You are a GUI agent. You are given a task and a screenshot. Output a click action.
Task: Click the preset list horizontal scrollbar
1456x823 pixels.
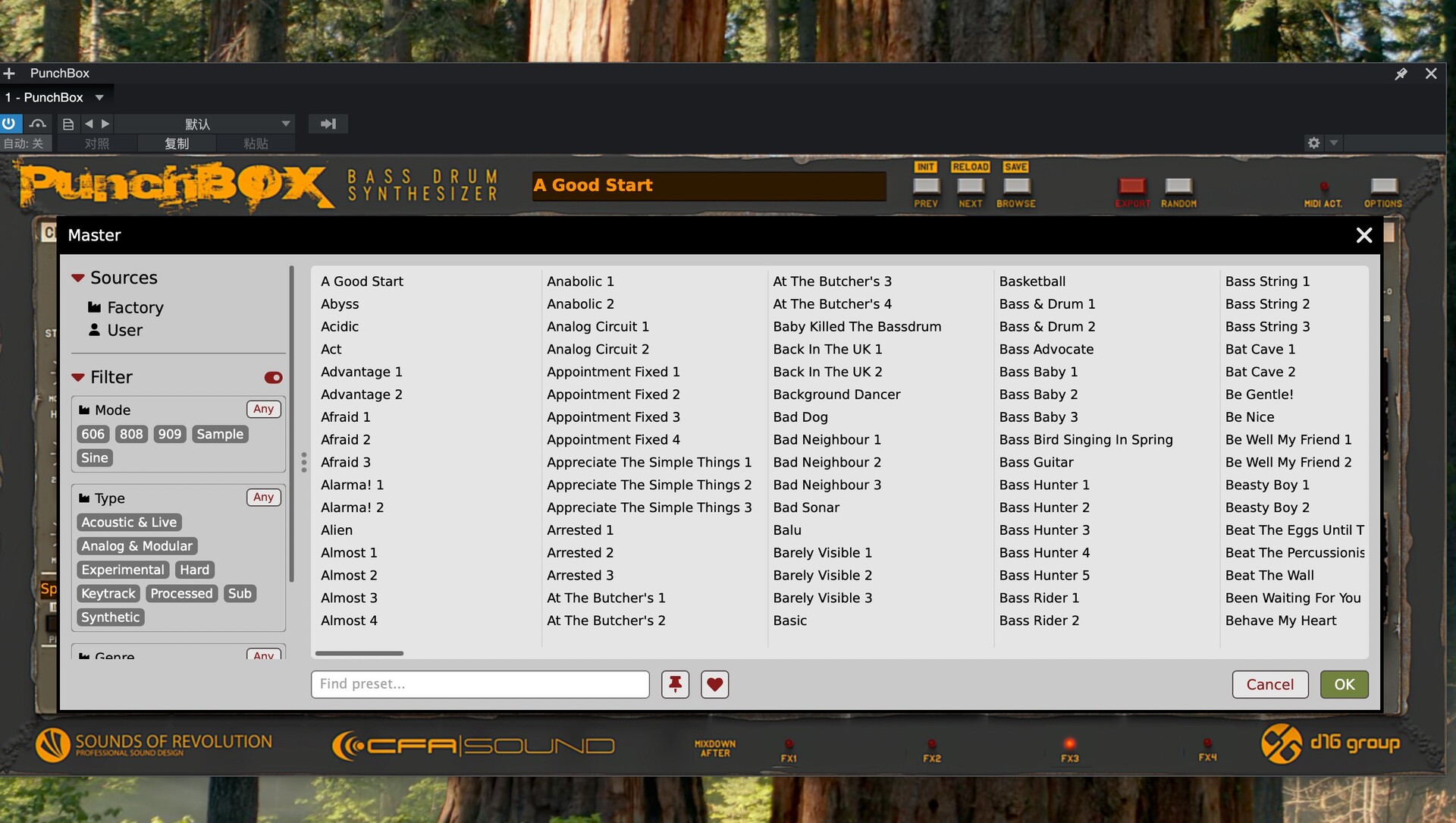tap(359, 653)
